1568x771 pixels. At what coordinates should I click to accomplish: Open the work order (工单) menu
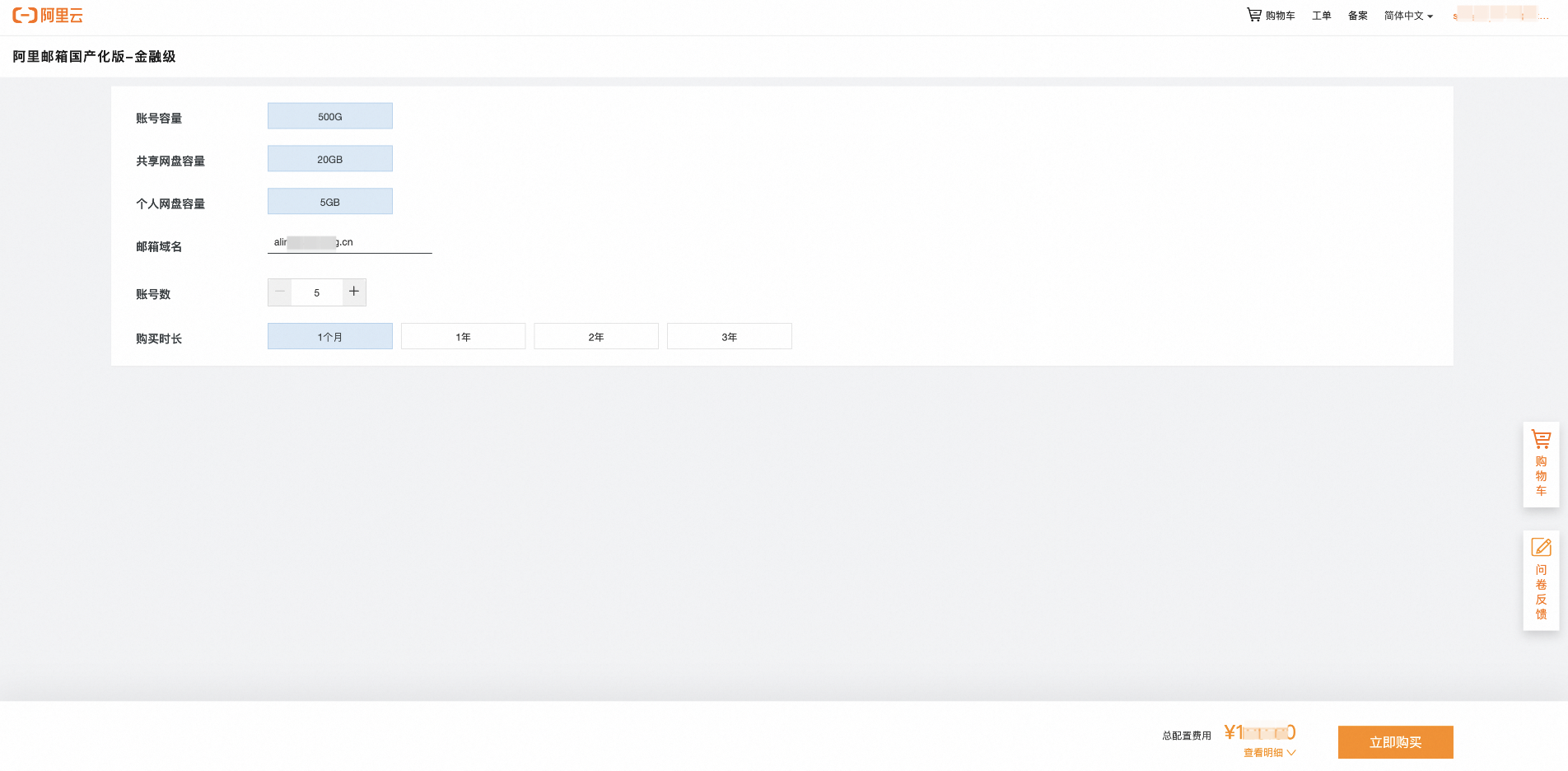pyautogui.click(x=1321, y=16)
